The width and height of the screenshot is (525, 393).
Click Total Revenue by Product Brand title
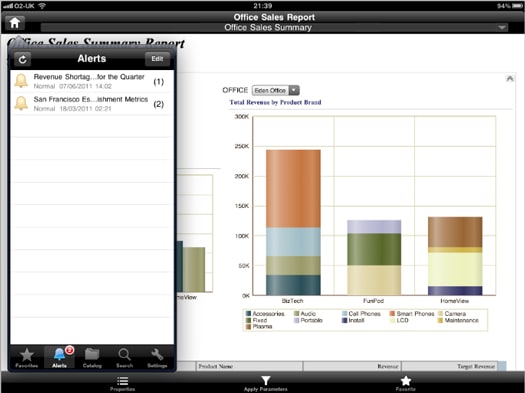[275, 102]
